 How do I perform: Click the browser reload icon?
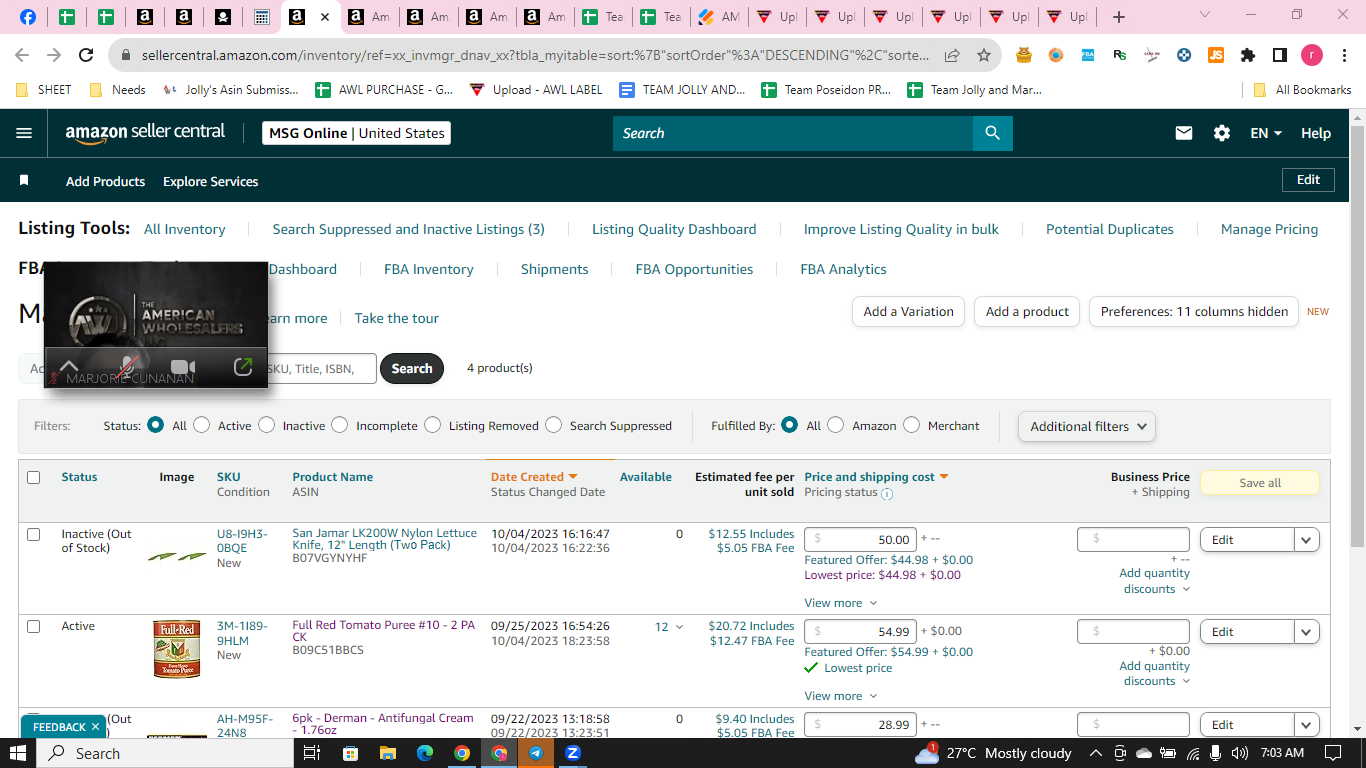[x=86, y=55]
